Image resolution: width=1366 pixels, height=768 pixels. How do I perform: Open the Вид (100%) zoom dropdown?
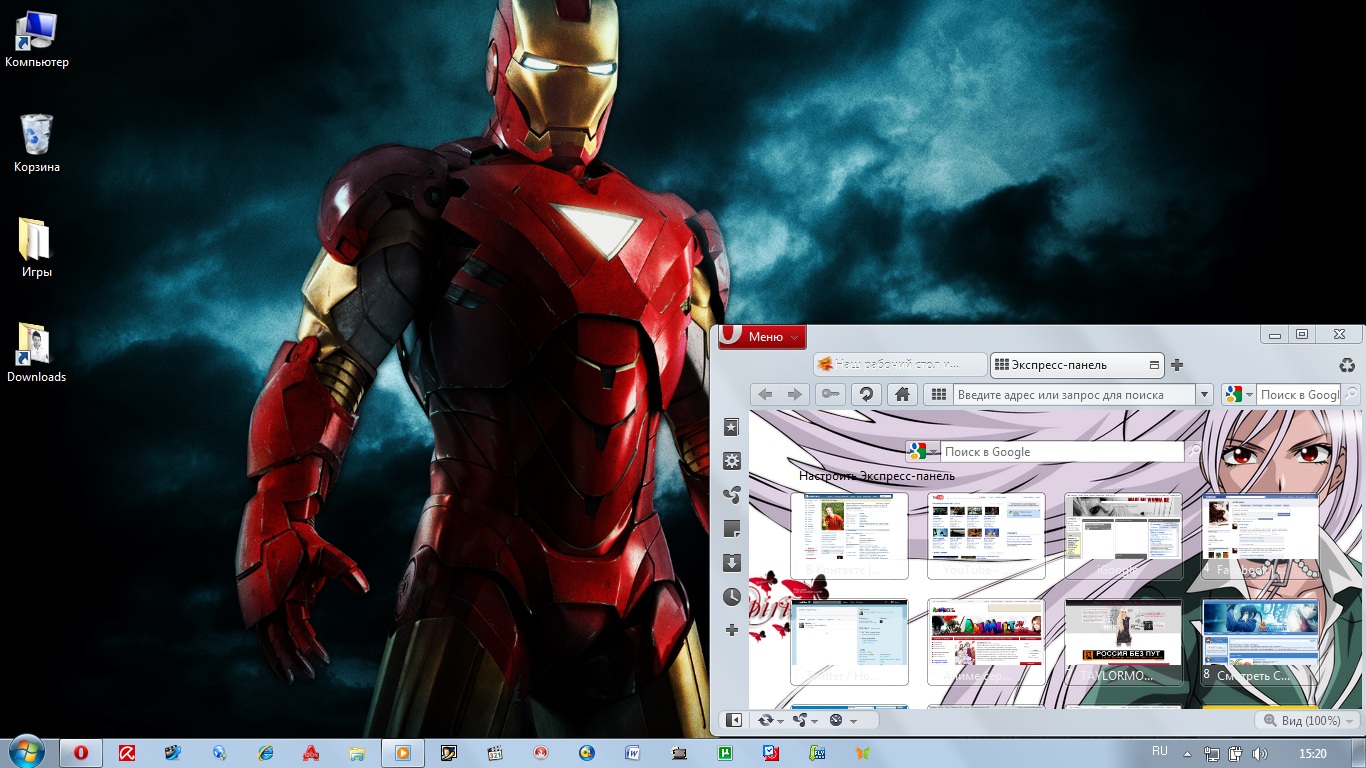coord(1308,720)
